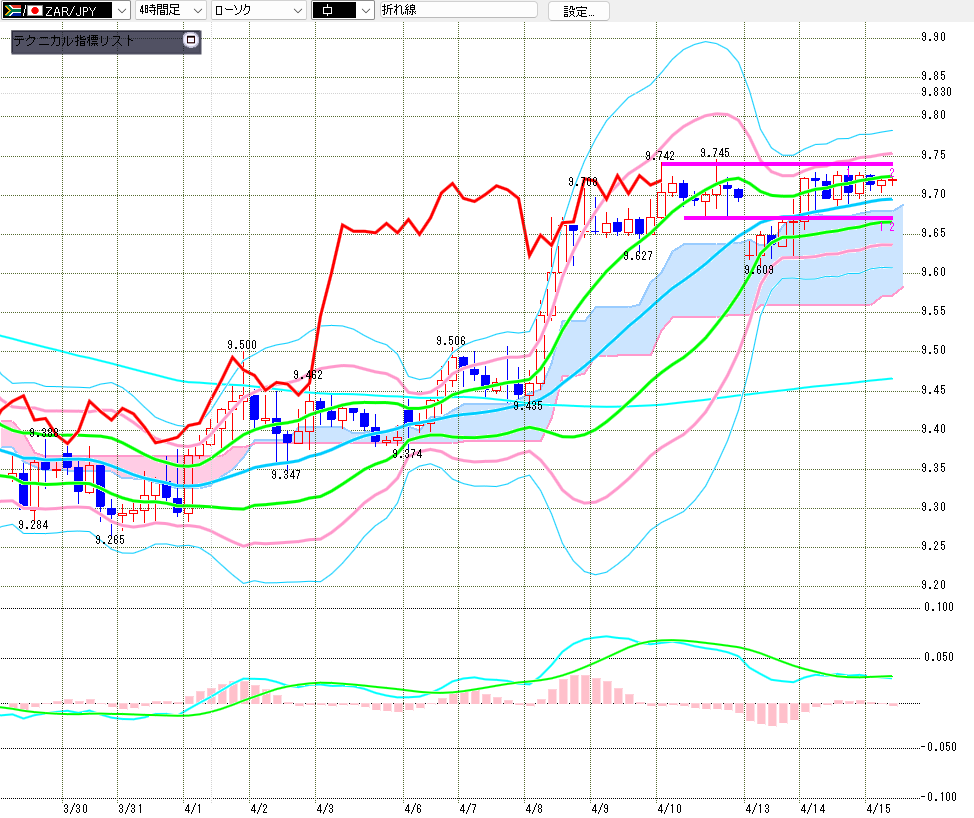Click the Japan flag icon

(x=34, y=10)
